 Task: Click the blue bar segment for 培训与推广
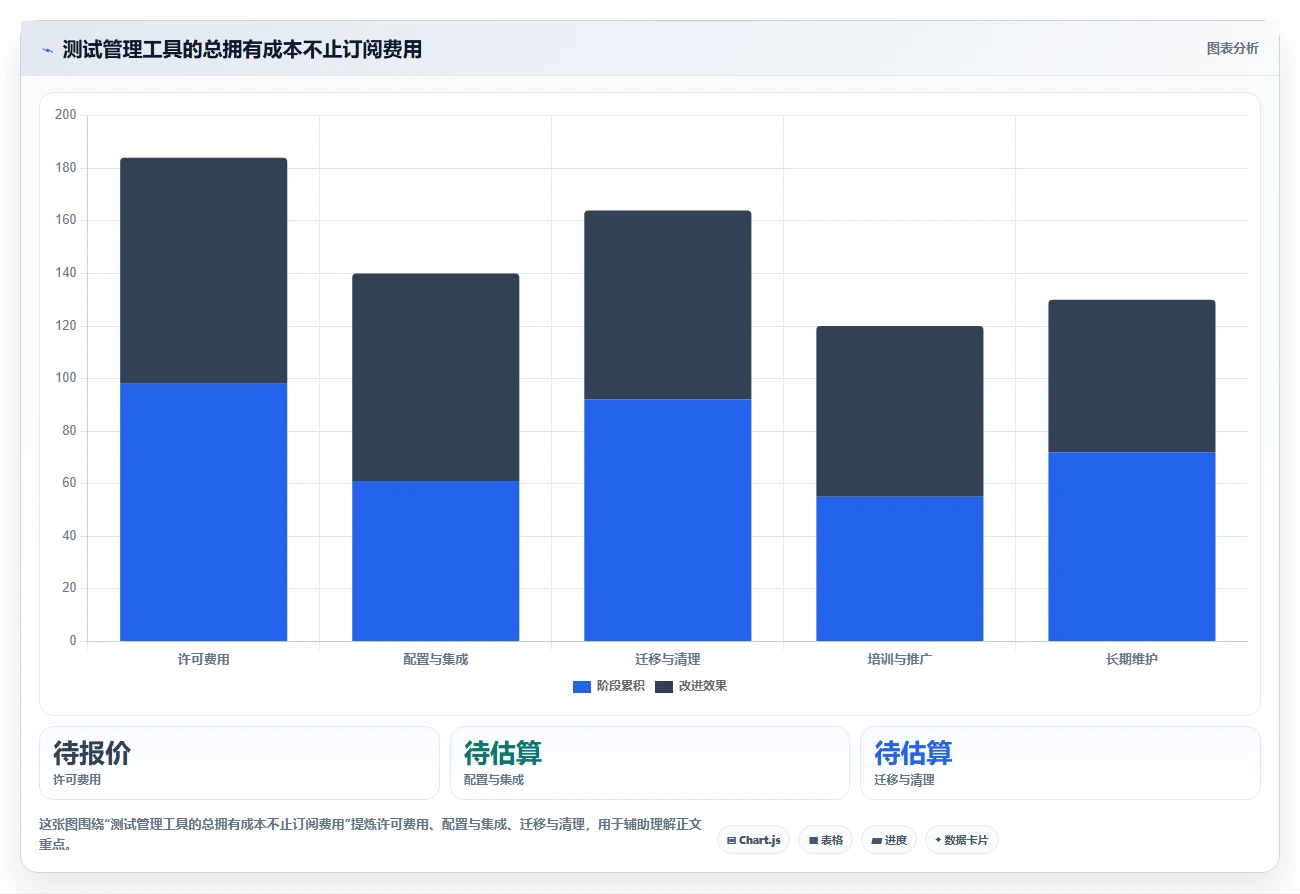(899, 569)
